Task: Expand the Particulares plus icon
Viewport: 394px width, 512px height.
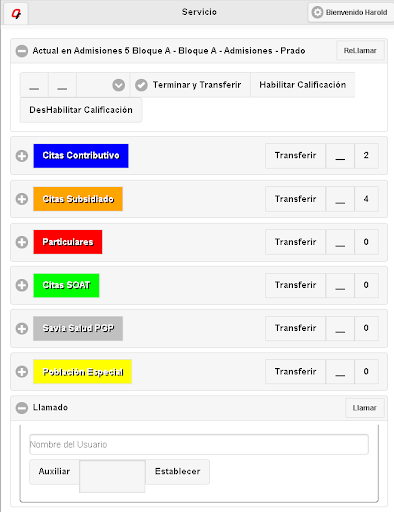Action: tap(22, 242)
